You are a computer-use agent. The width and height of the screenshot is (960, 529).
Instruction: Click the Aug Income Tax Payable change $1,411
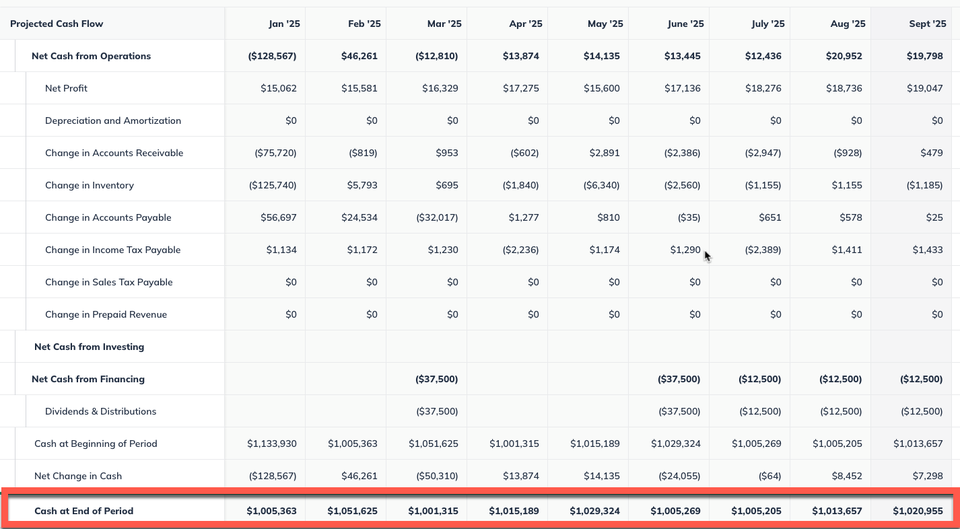pos(847,250)
